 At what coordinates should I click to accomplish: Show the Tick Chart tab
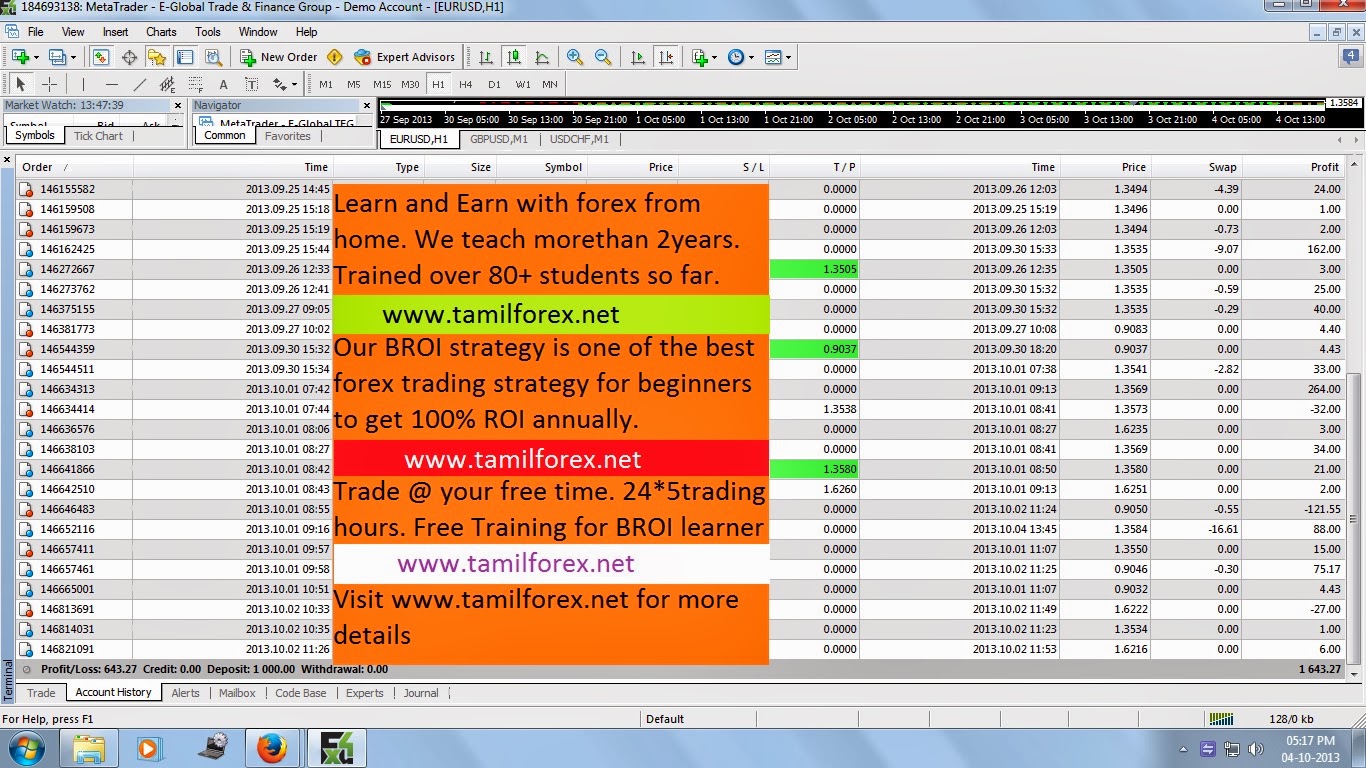click(98, 136)
